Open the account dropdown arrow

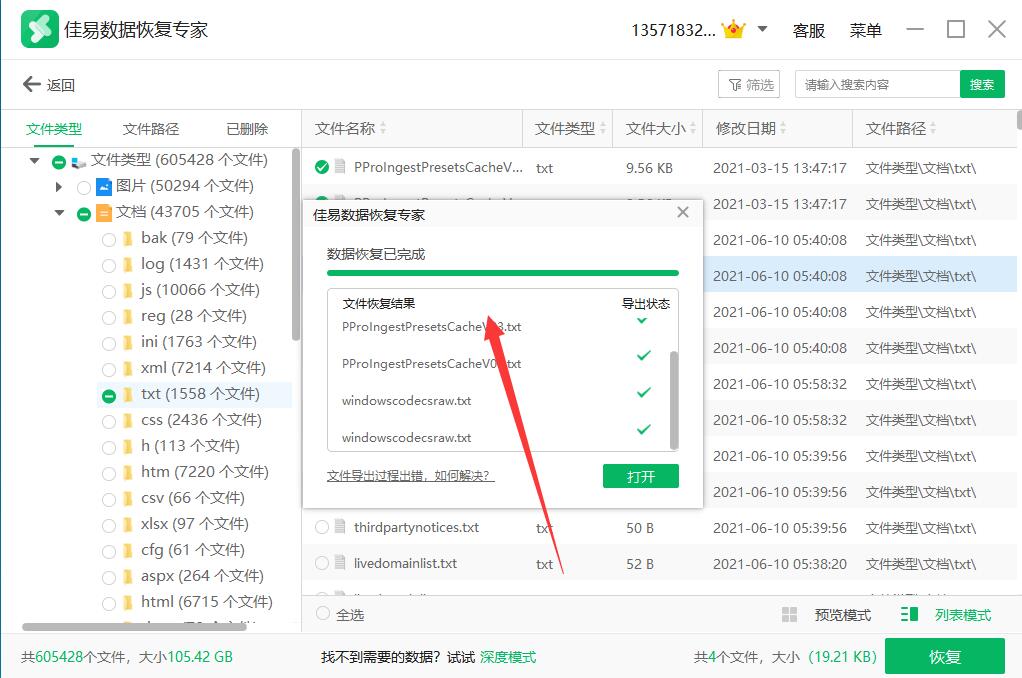(x=763, y=29)
